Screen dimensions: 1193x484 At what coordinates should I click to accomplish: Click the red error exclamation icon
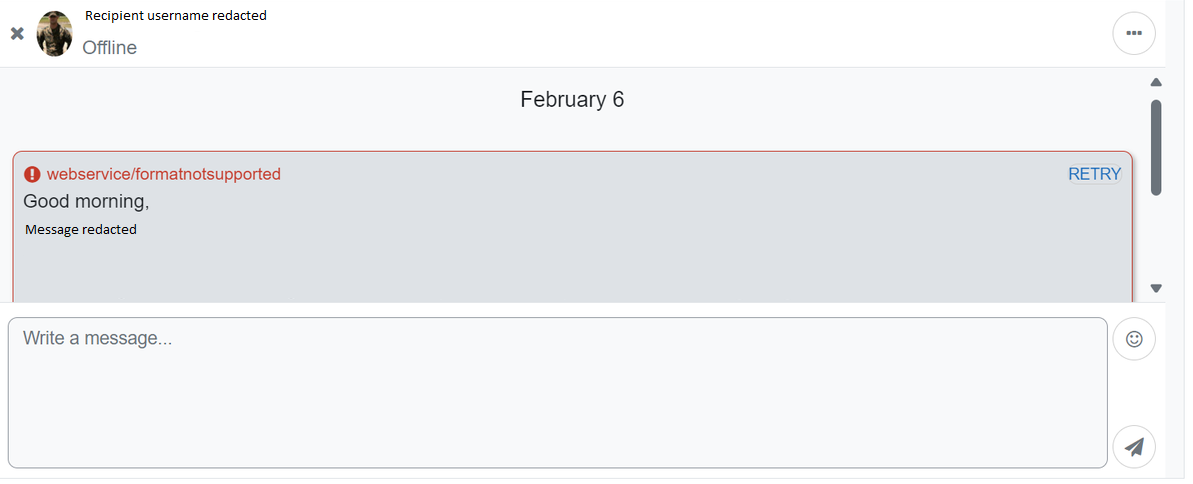(32, 174)
